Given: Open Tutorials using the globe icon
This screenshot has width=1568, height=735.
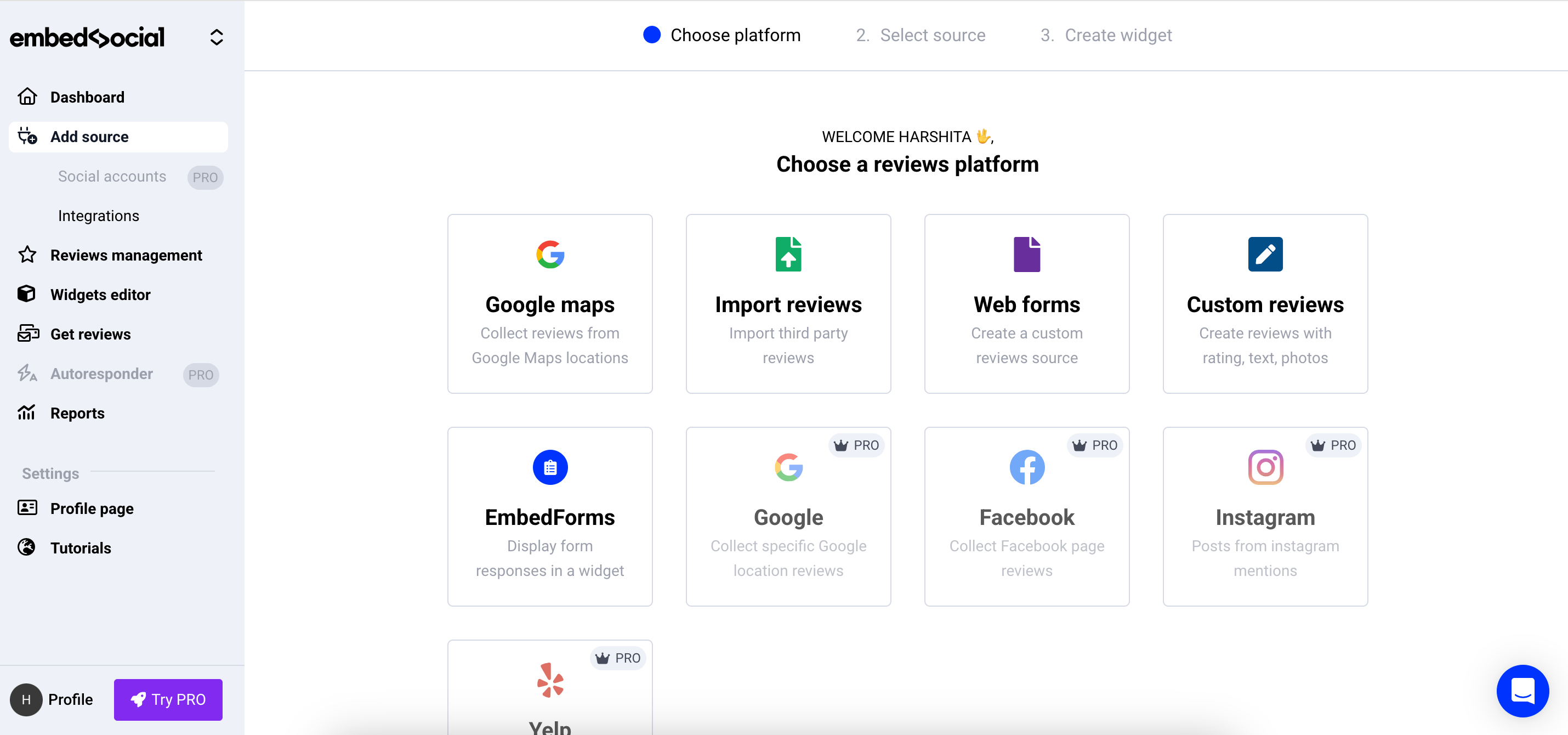Looking at the screenshot, I should pos(27,547).
